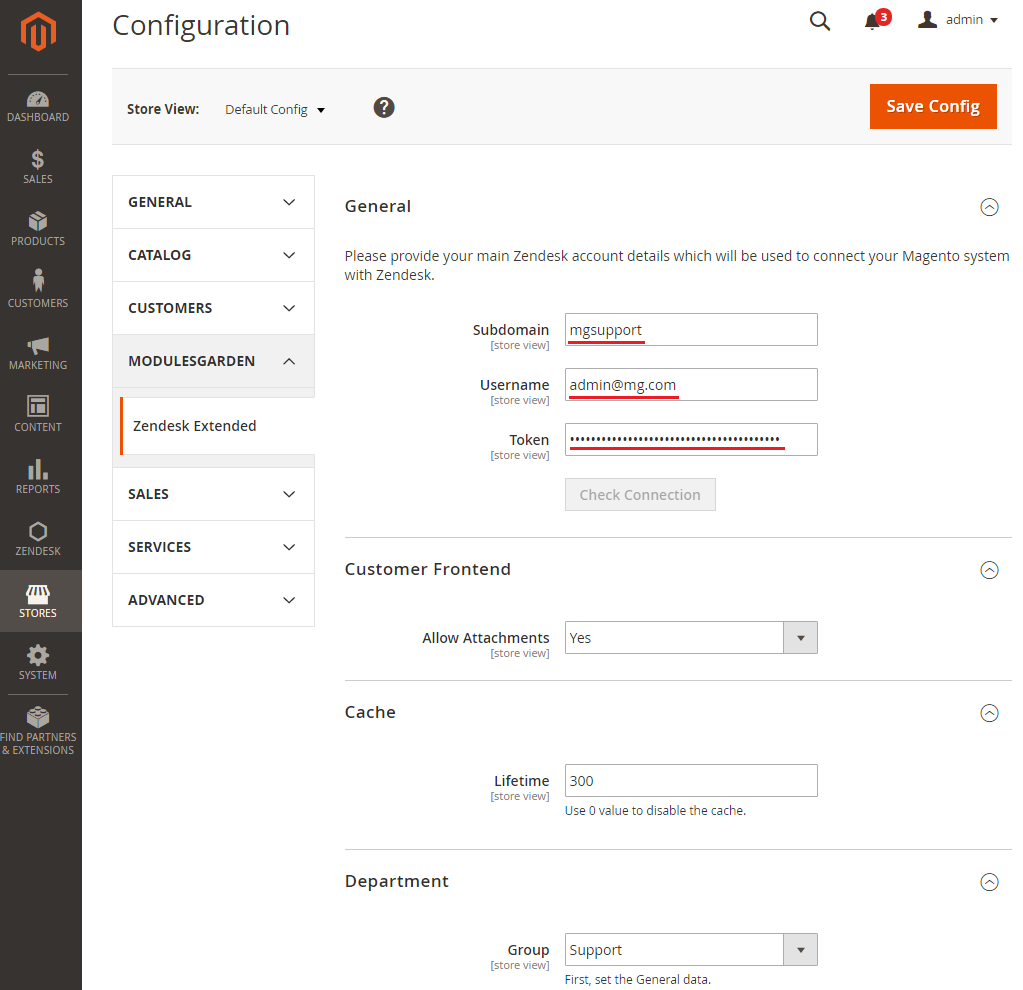The image size is (1023, 990).
Task: Collapse the MODULESGARDEN config tab
Action: tap(213, 361)
